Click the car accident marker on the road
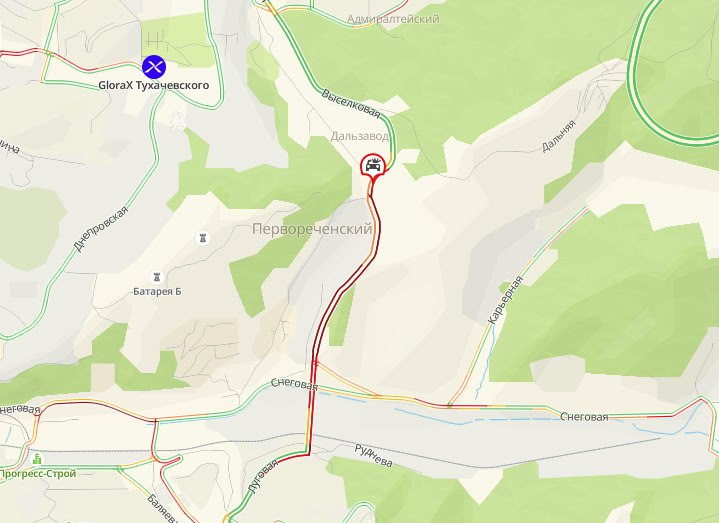Viewport: 719px width, 523px height. tap(373, 165)
